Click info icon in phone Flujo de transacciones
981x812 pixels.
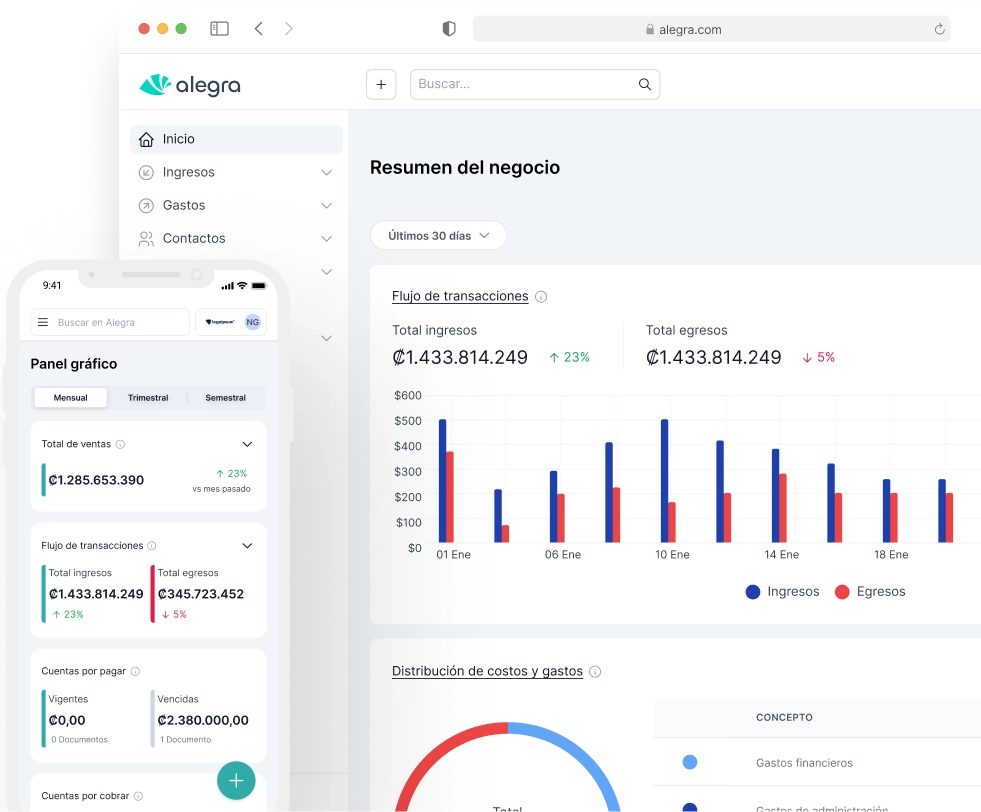click(x=151, y=546)
